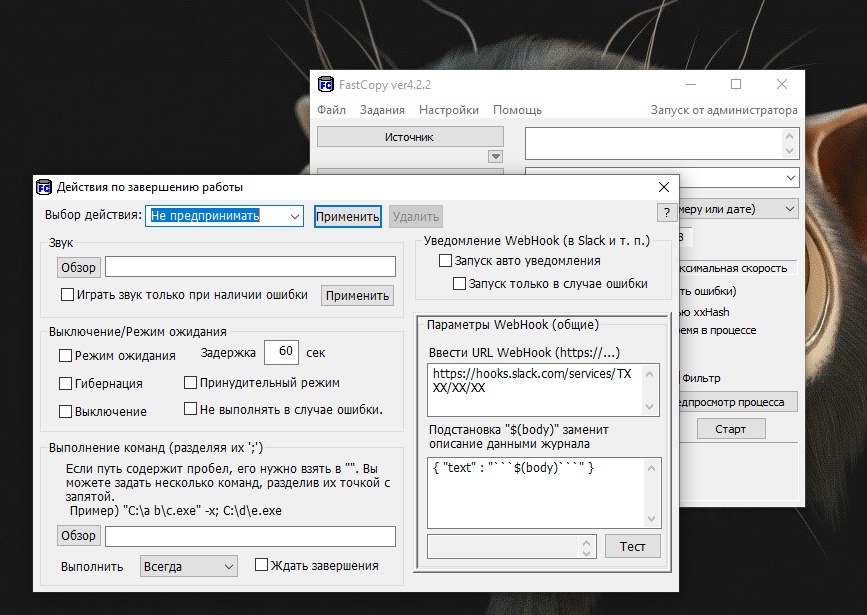Toggle the Фильтр checkbox in FastCopy
The height and width of the screenshot is (615, 867).
(x=700, y=378)
